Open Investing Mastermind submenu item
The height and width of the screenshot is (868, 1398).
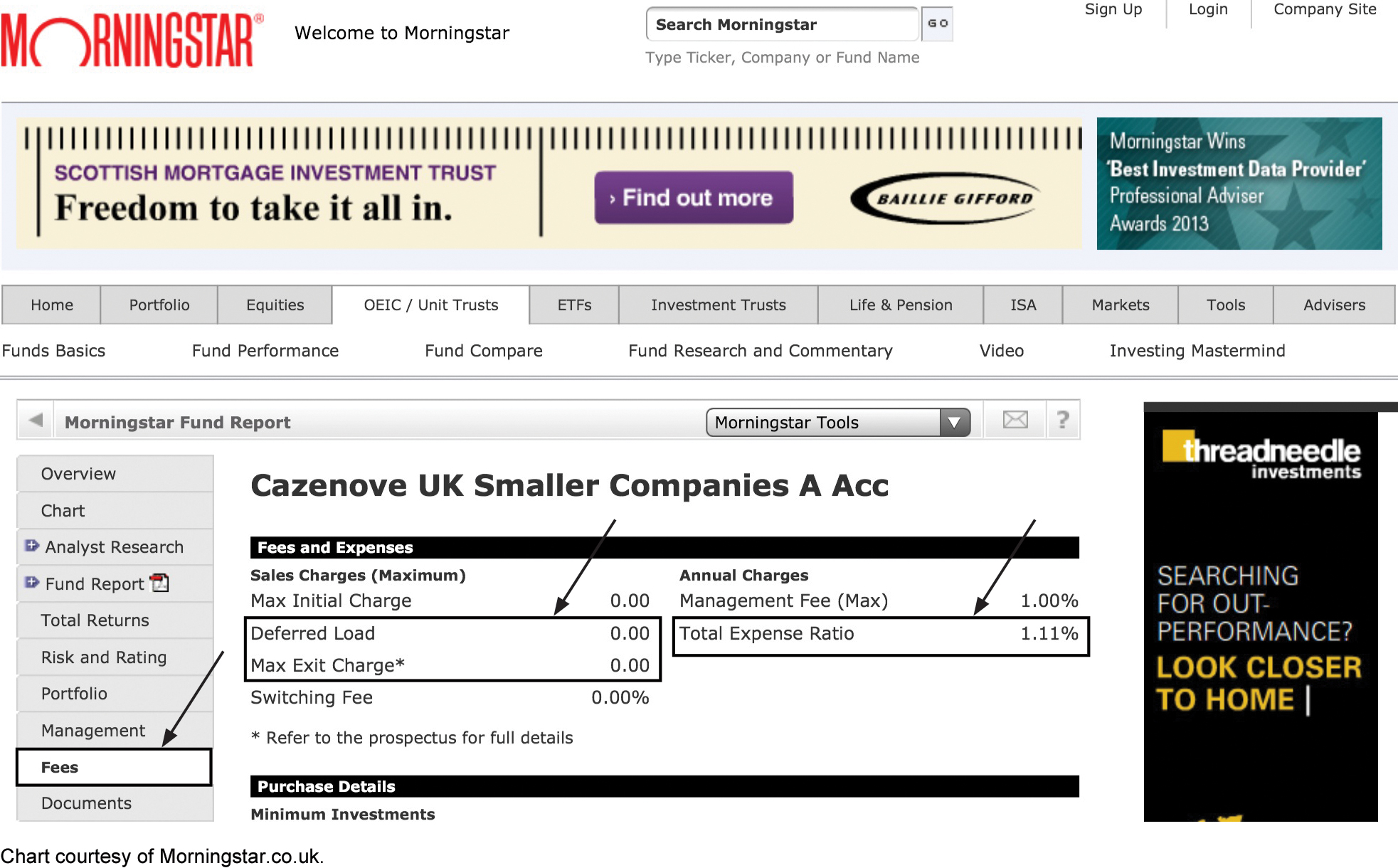[1197, 351]
